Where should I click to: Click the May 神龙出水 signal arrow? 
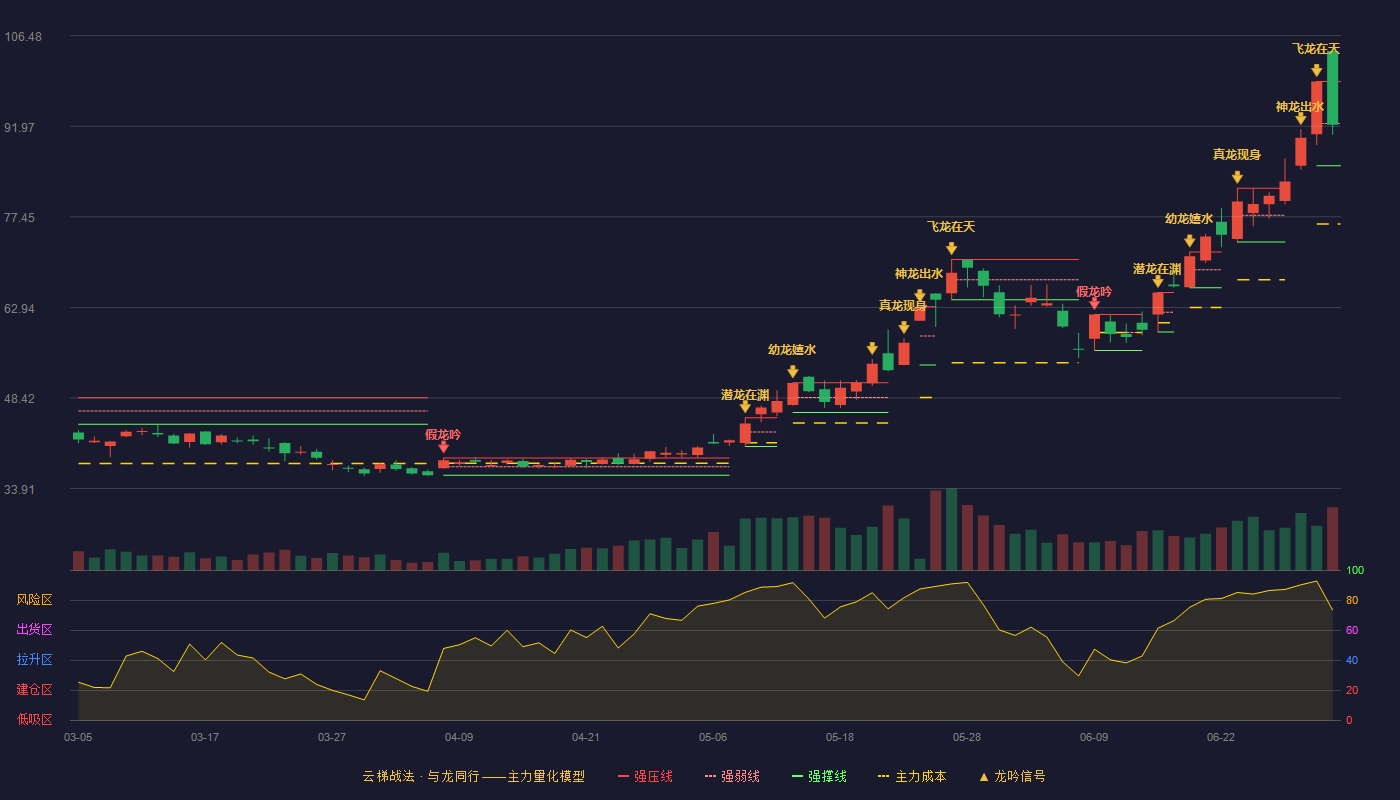[x=920, y=296]
